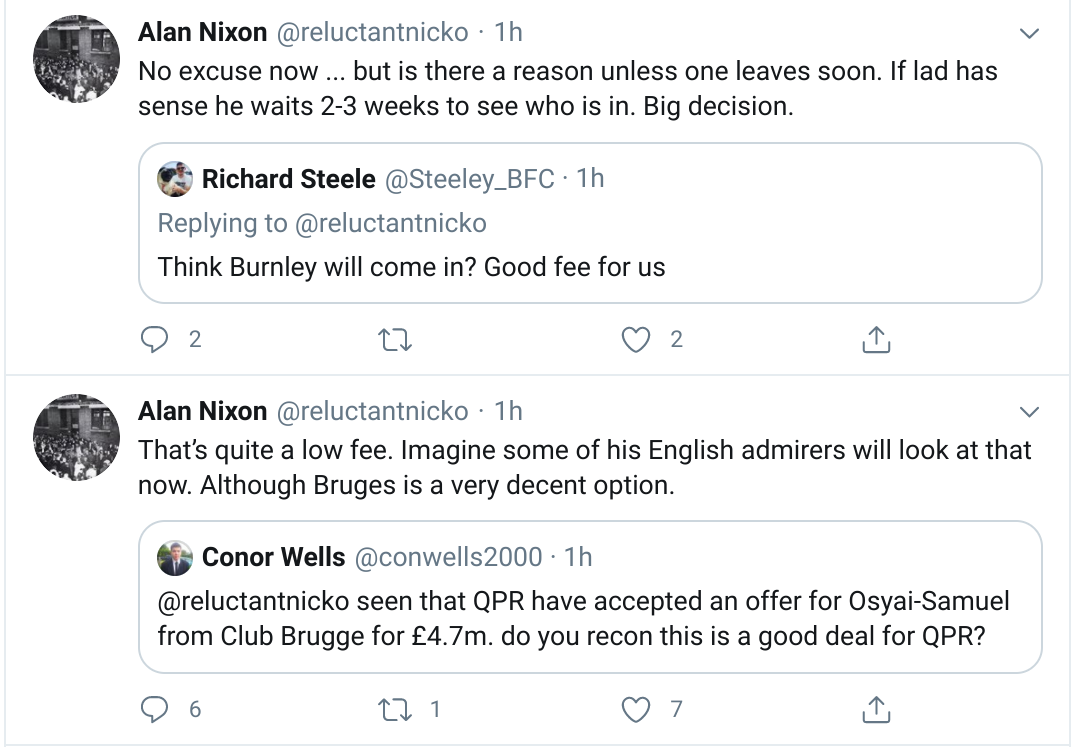
Task: Click Richard Steele's small profile picture
Action: 175,179
